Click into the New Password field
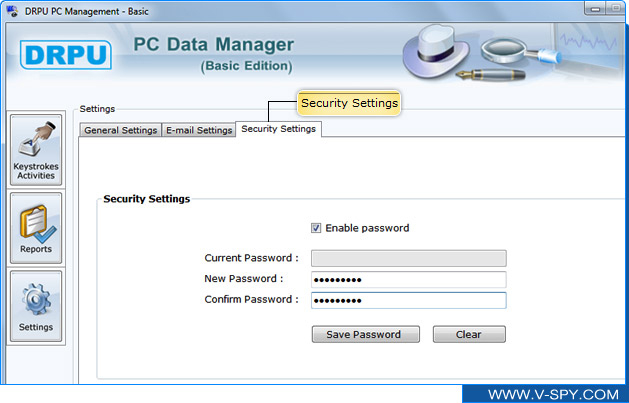The width and height of the screenshot is (629, 403). (x=409, y=279)
